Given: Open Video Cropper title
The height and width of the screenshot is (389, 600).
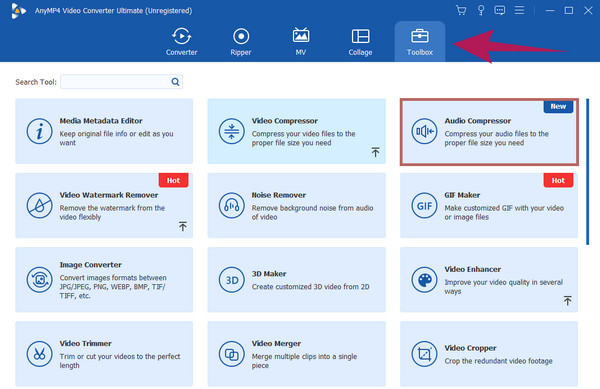Looking at the screenshot, I should coord(470,348).
